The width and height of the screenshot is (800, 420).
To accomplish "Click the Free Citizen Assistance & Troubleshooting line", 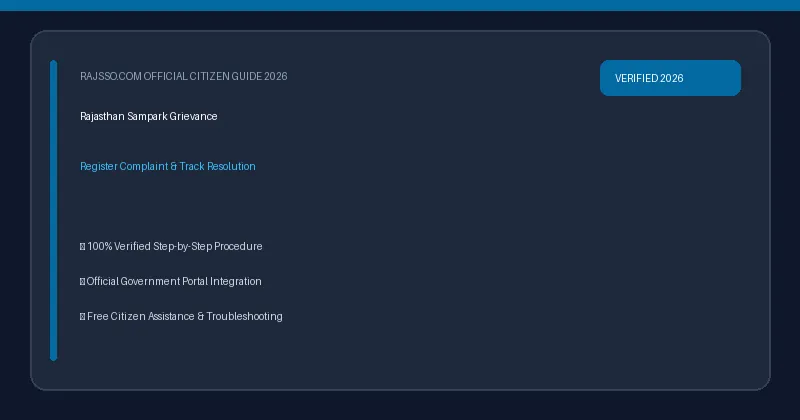I will click(x=181, y=316).
